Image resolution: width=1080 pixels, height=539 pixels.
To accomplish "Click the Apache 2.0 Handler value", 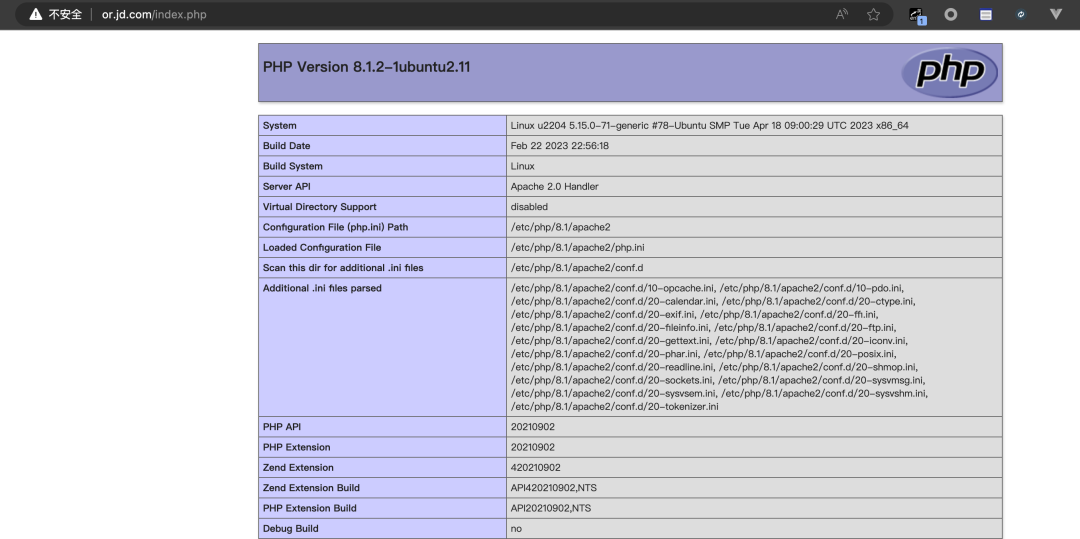I will click(554, 187).
